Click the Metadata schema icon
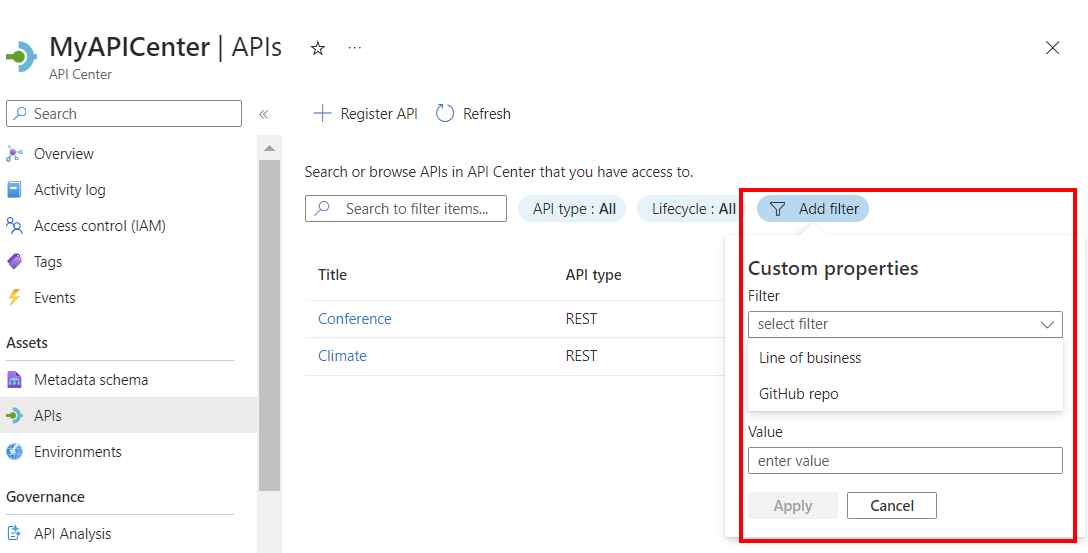Image resolution: width=1088 pixels, height=553 pixels. (x=14, y=380)
